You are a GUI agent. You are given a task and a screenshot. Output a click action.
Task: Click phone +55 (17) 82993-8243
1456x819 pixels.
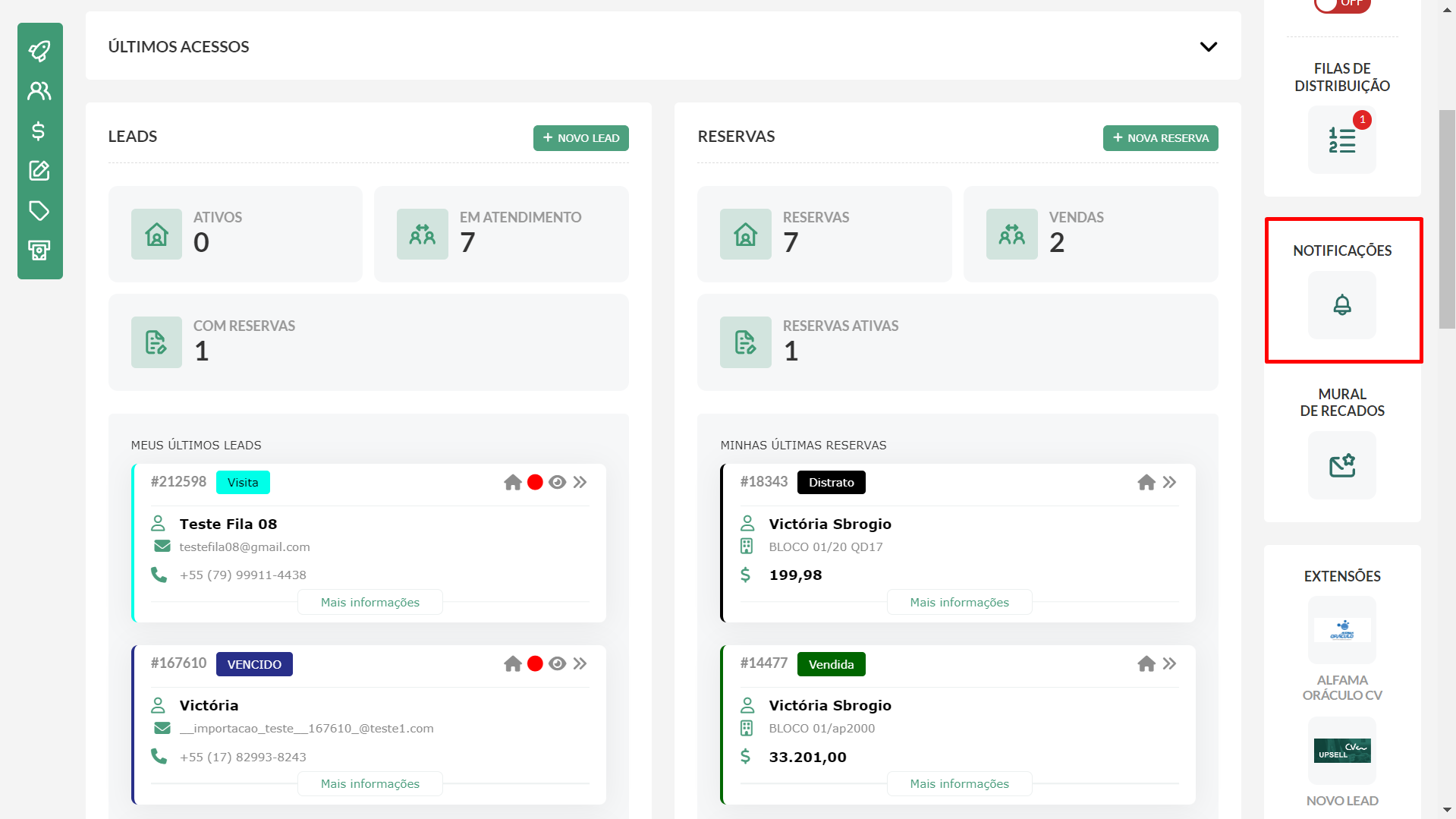[x=243, y=757]
